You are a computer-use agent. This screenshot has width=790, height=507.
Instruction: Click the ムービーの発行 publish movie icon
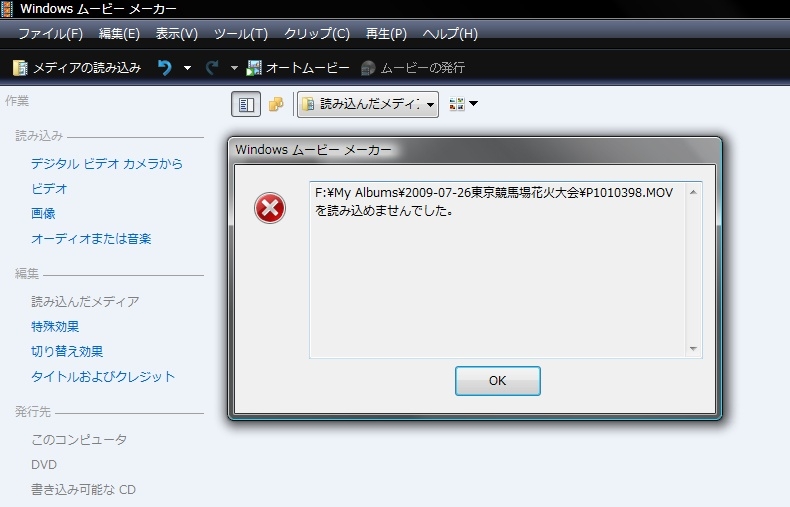pyautogui.click(x=368, y=68)
